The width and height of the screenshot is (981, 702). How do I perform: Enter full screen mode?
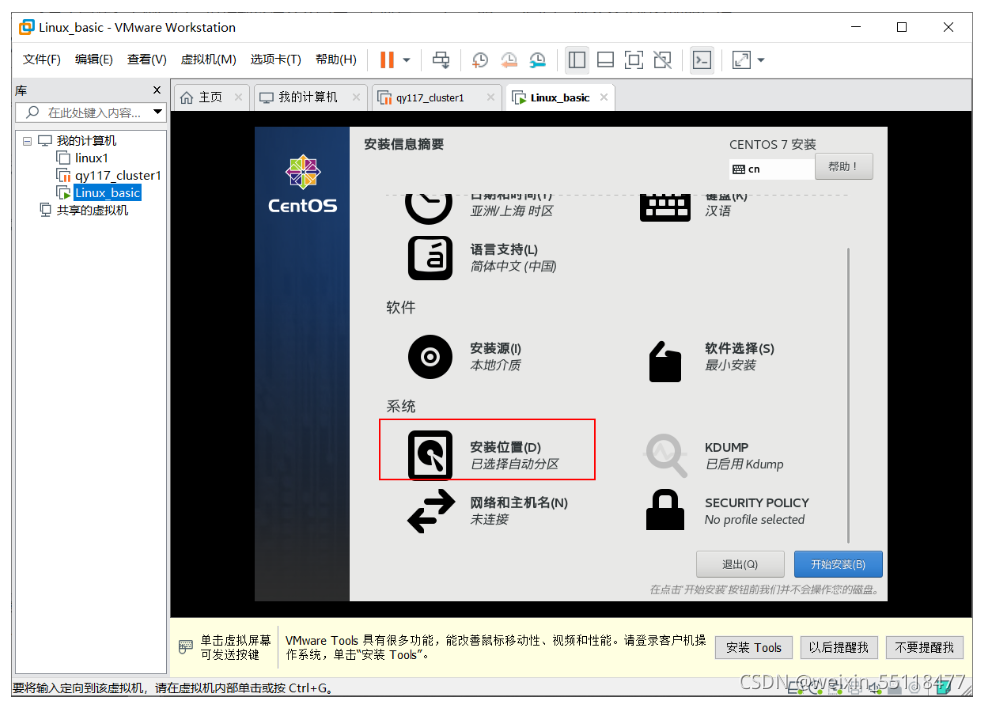634,60
